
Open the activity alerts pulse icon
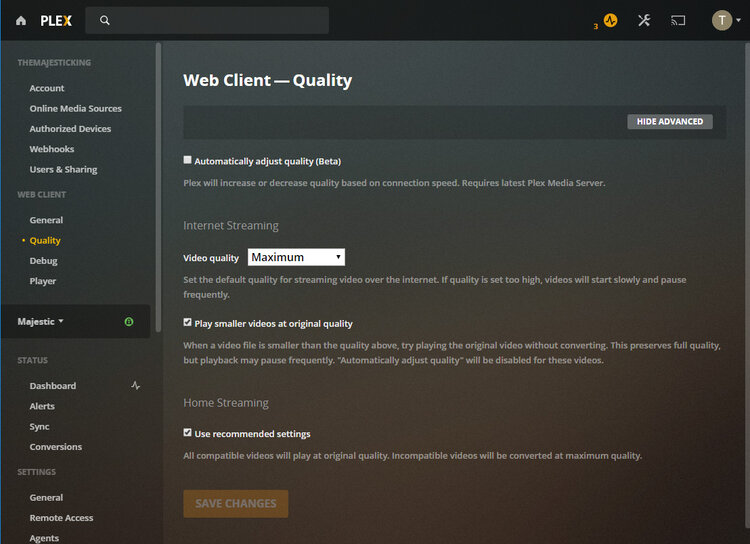[x=610, y=20]
